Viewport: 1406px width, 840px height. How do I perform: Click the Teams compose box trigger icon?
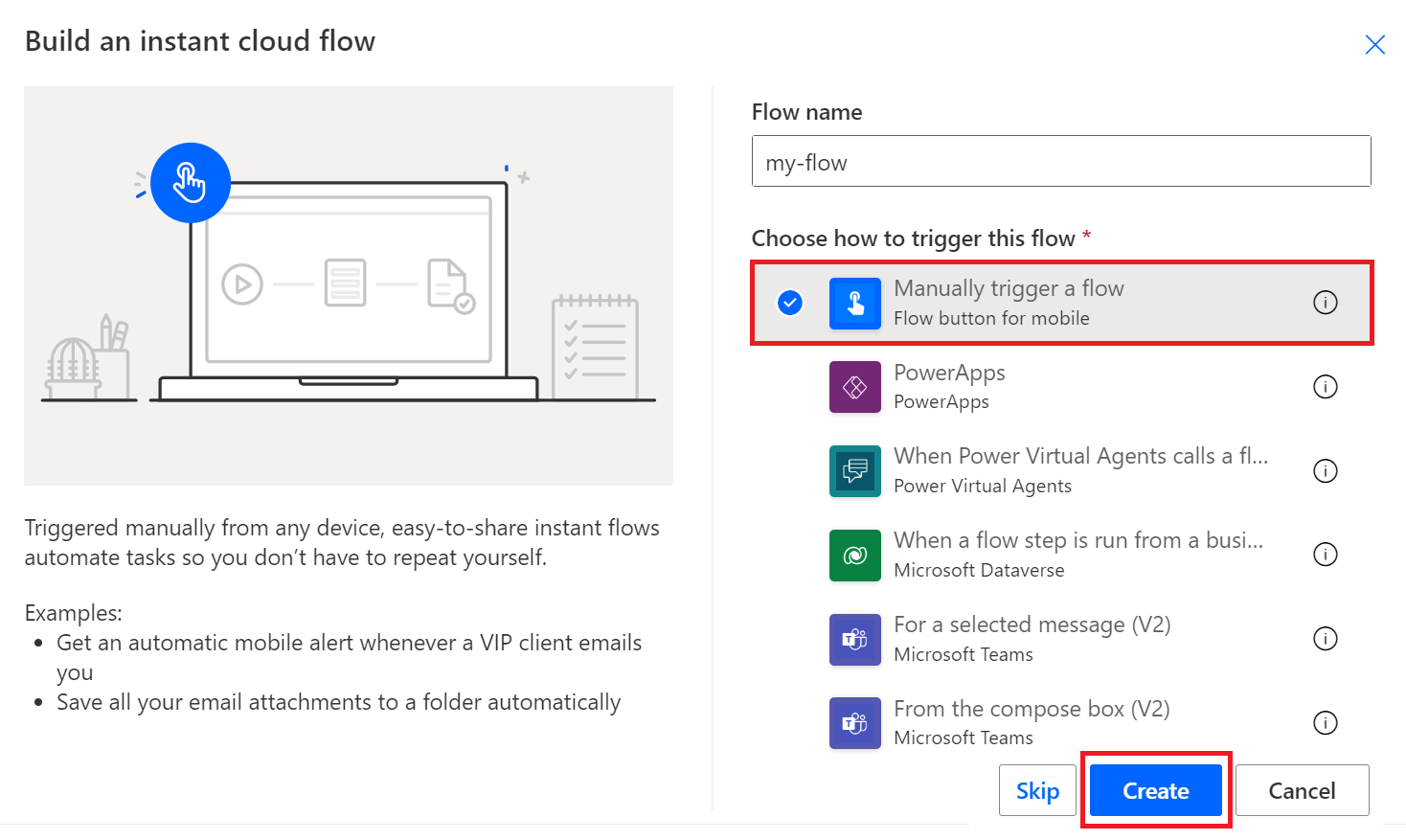click(854, 722)
